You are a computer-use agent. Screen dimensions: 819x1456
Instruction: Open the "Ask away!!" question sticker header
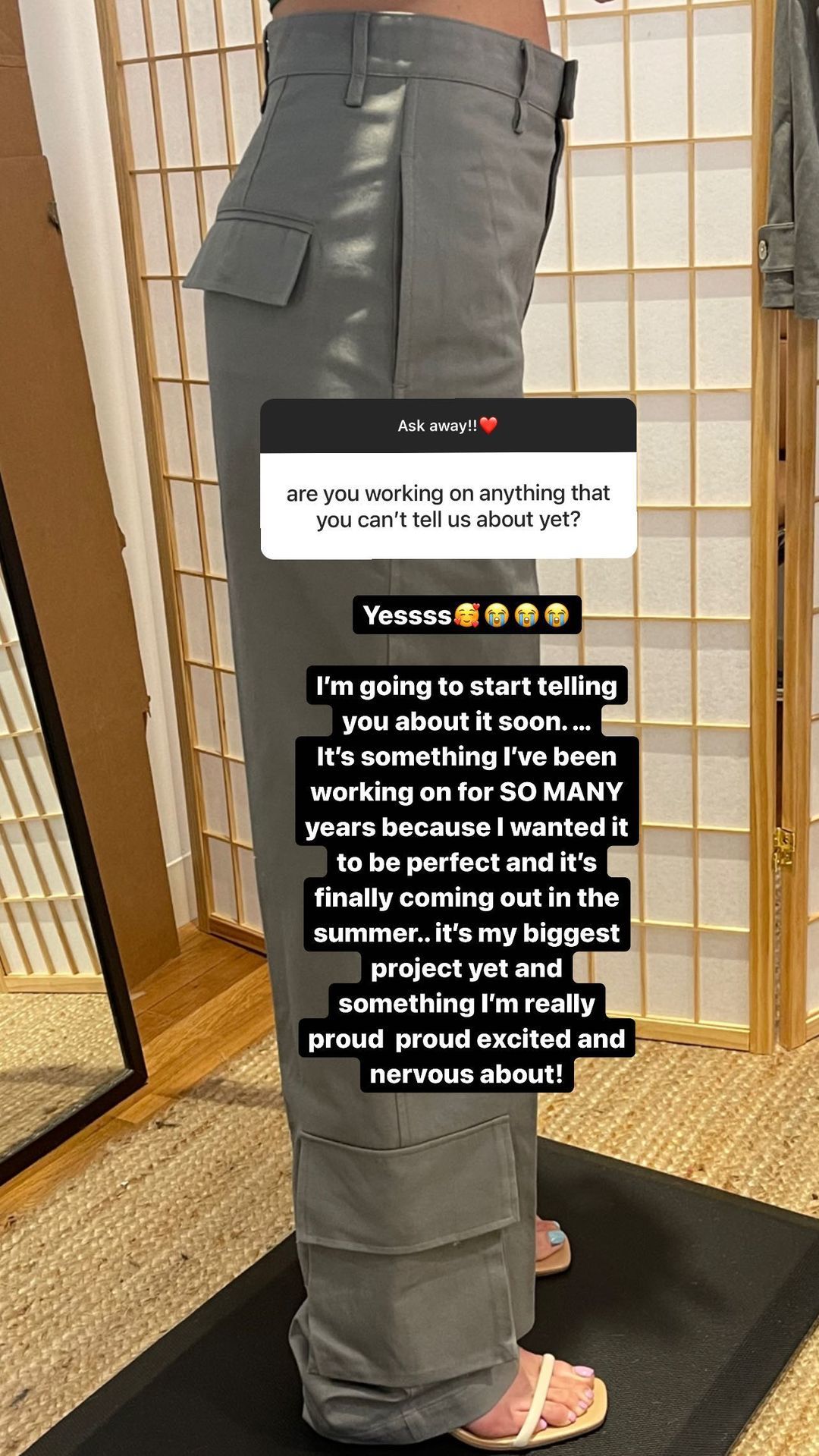(x=448, y=426)
